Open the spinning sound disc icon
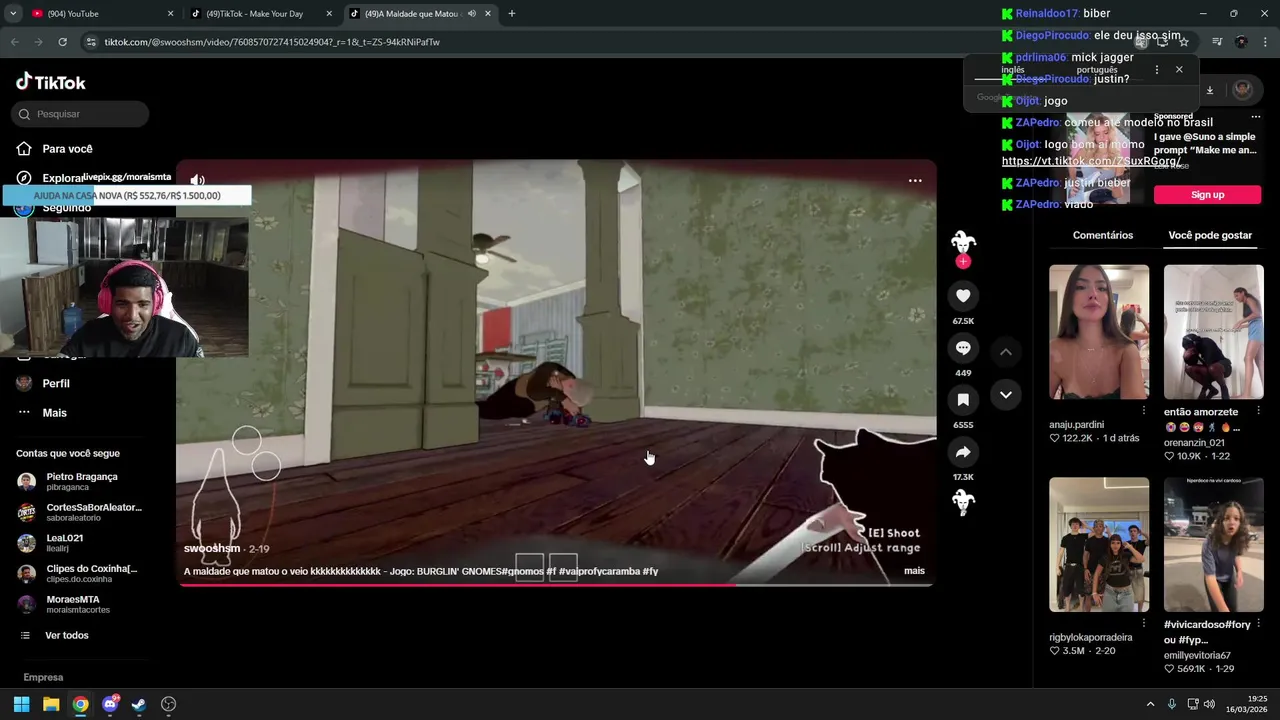This screenshot has width=1280, height=720. pos(963,502)
